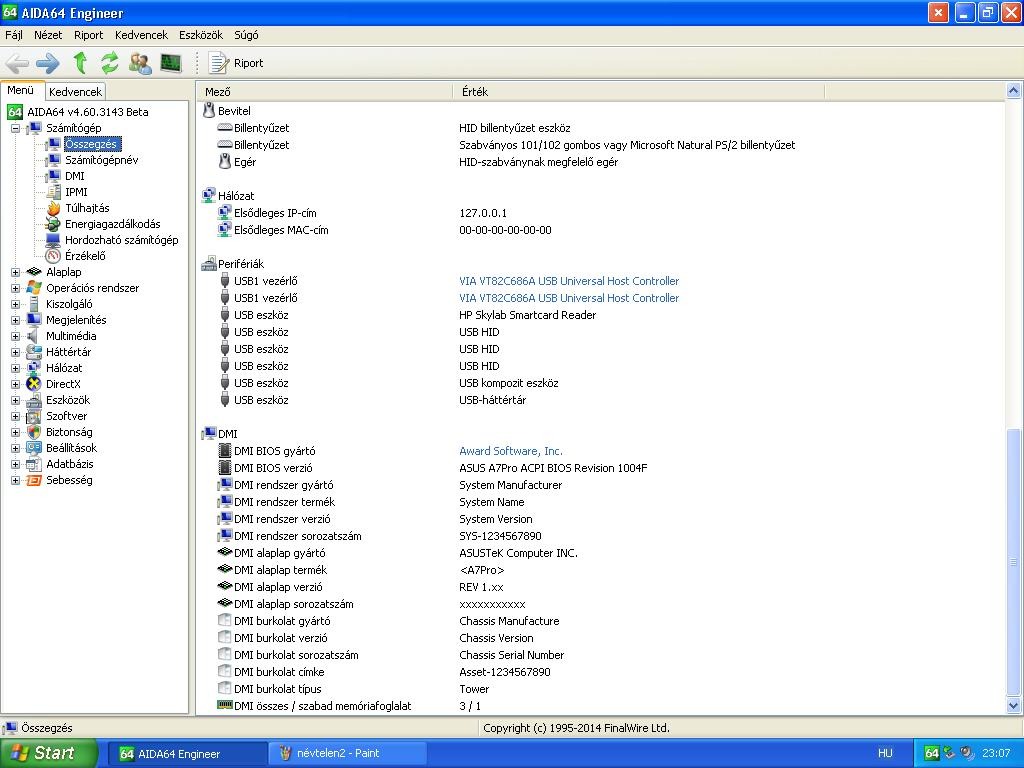Expand the Hálózat tree node
Image resolution: width=1024 pixels, height=768 pixels.
15,368
